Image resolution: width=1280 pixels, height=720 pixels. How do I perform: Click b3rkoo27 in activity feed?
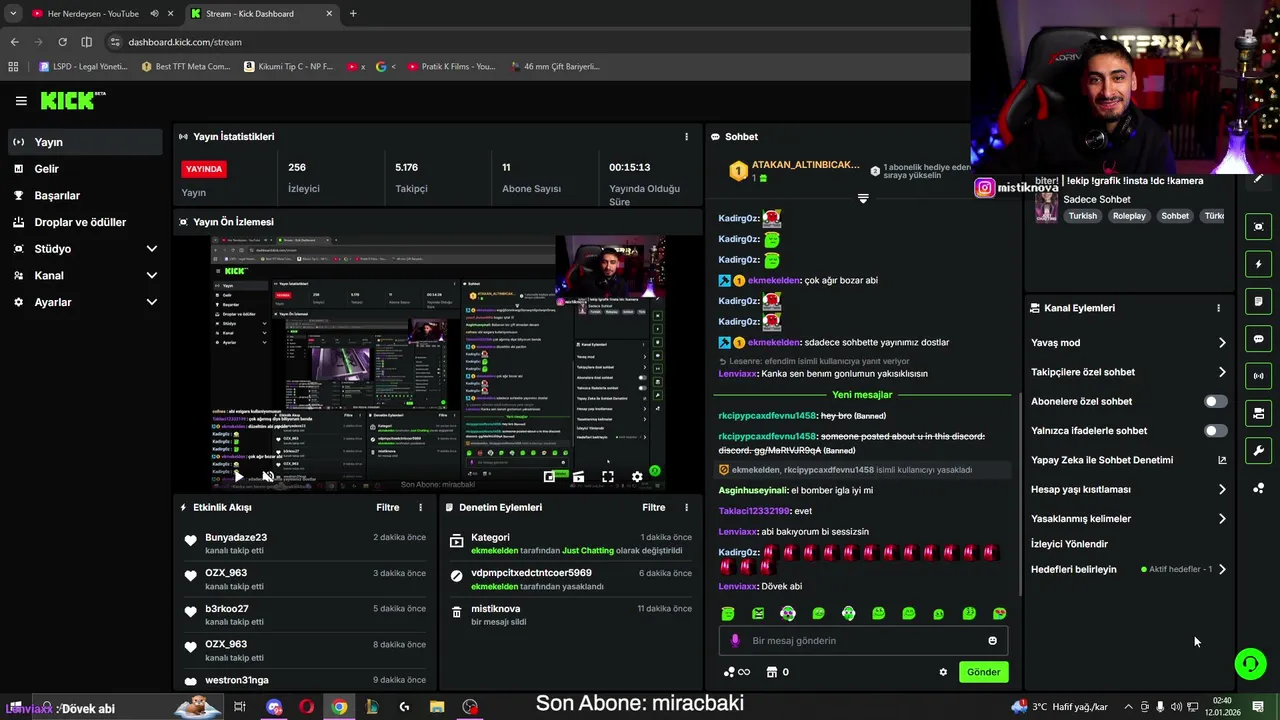click(x=227, y=609)
